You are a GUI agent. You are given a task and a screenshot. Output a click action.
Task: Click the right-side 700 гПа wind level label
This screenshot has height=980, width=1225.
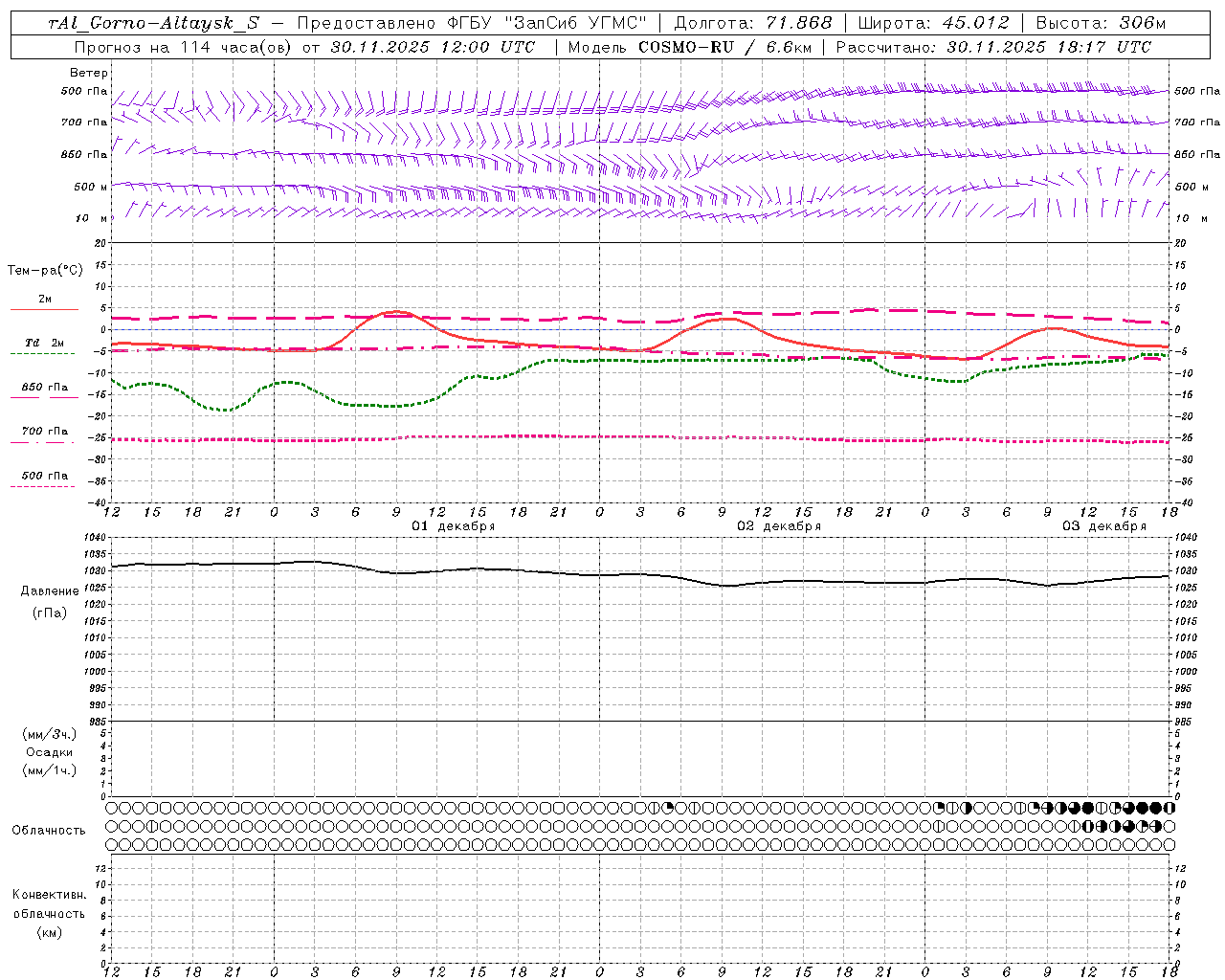[x=1197, y=122]
